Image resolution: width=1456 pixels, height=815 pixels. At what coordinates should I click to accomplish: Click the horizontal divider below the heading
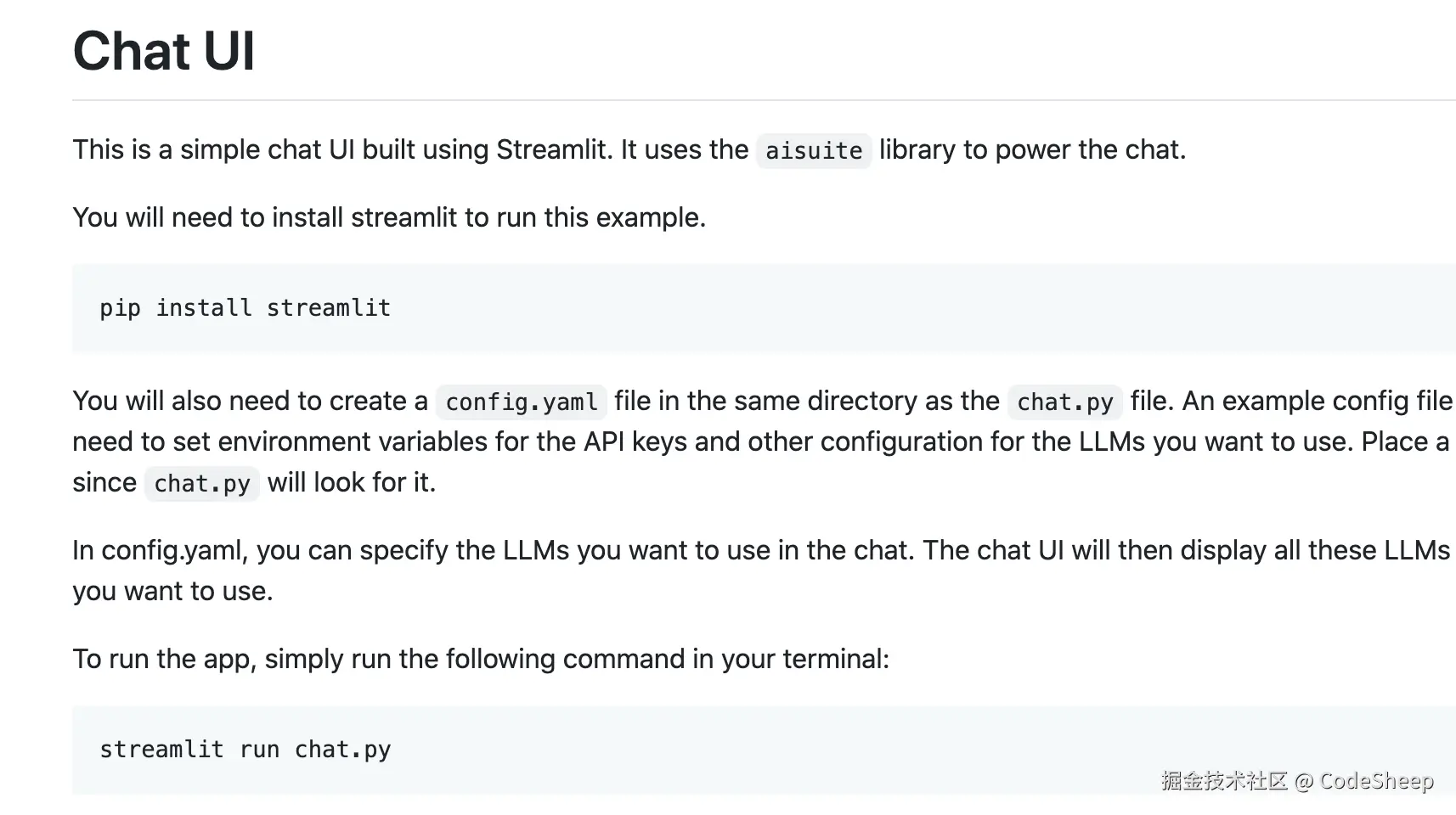pyautogui.click(x=763, y=100)
